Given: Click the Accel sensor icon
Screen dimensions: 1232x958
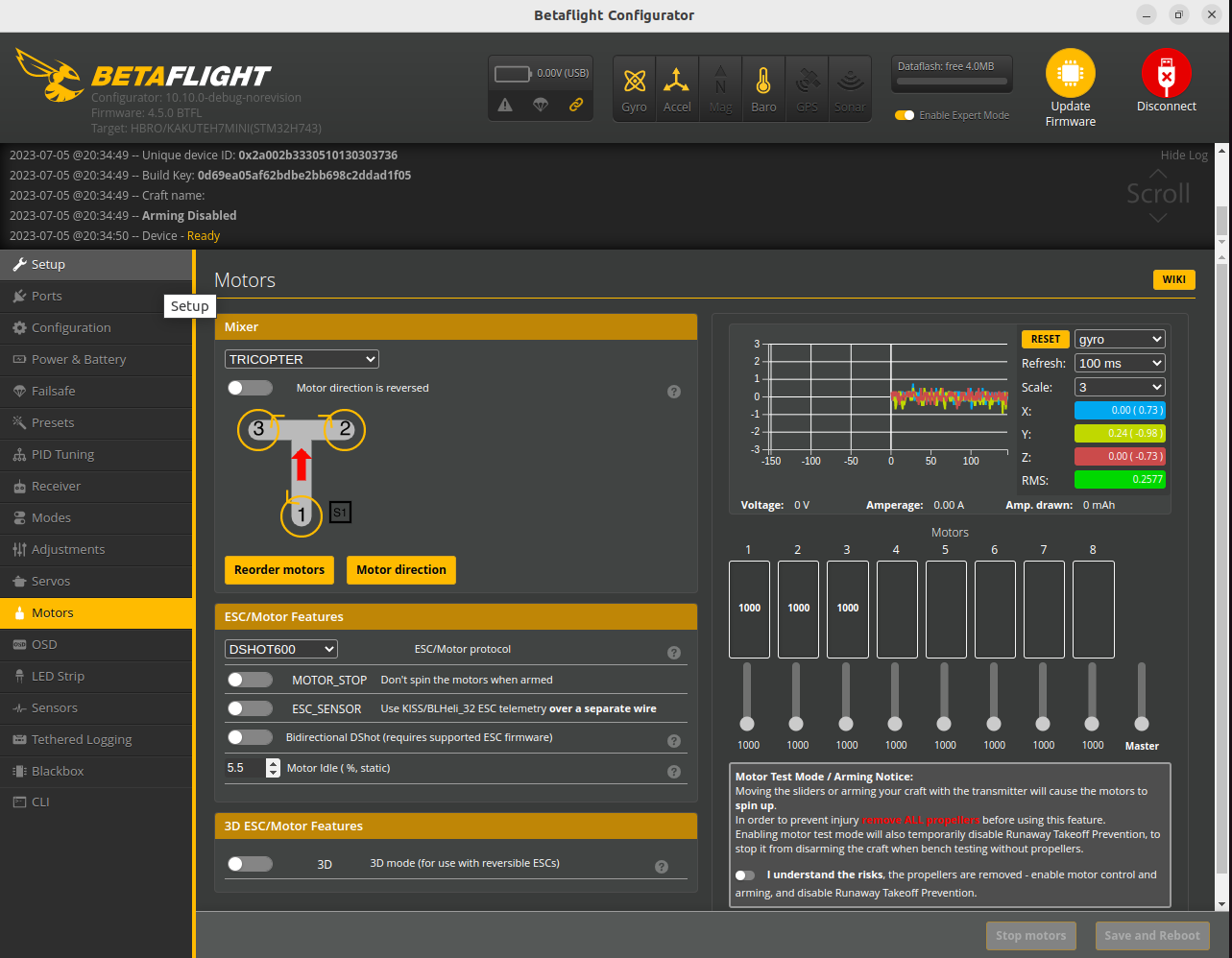Looking at the screenshot, I should click(x=677, y=87).
